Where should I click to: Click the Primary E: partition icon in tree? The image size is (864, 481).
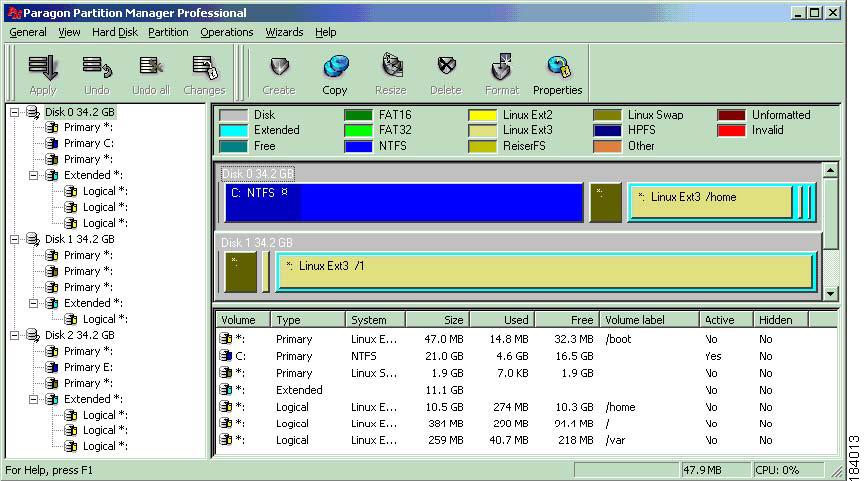52,367
